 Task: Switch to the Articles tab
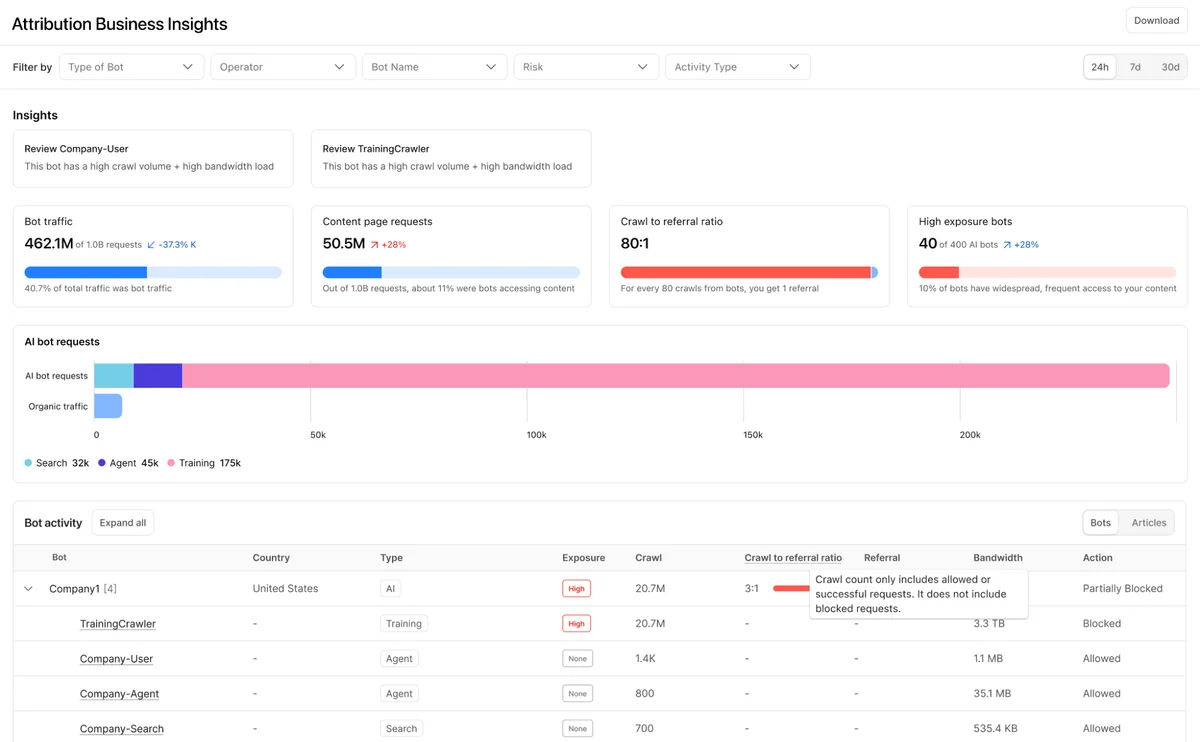1149,522
